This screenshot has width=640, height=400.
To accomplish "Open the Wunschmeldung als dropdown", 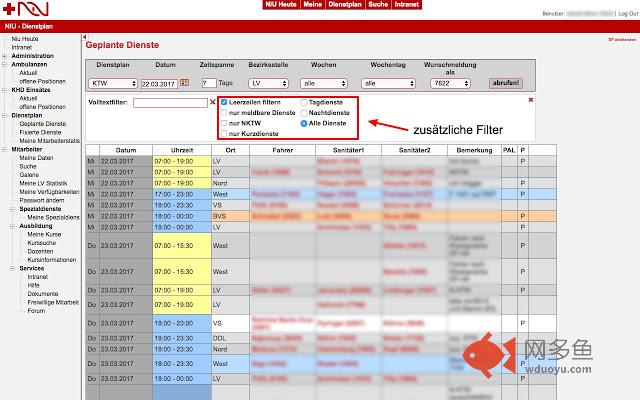I will point(450,83).
